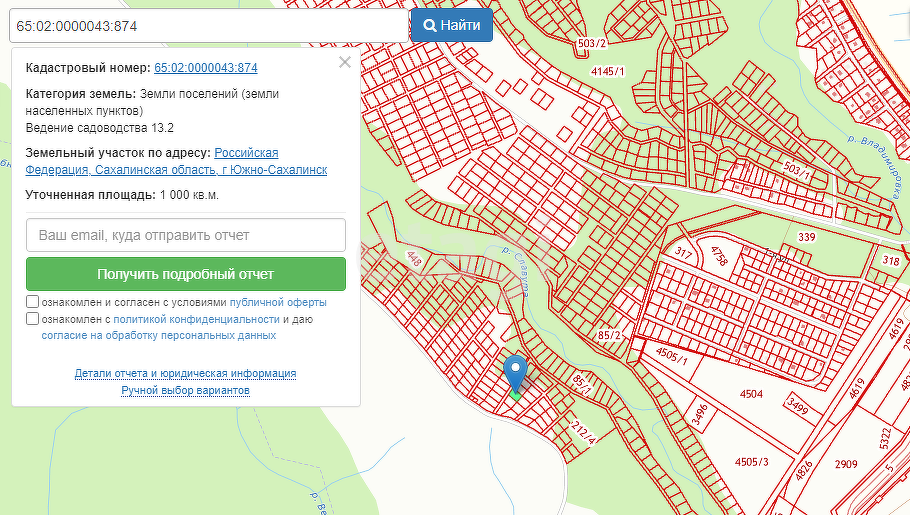Select parcel 4504 on the map
Viewport: 910px width, 515px height.
(750, 394)
